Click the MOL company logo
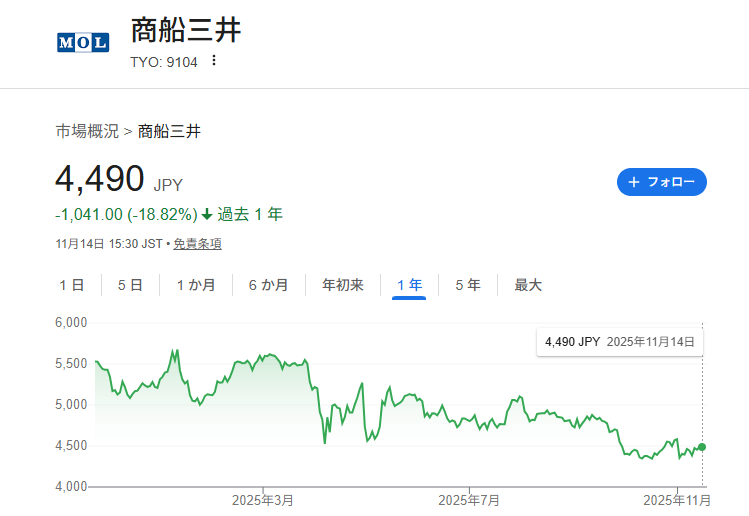The image size is (749, 516). point(82,42)
